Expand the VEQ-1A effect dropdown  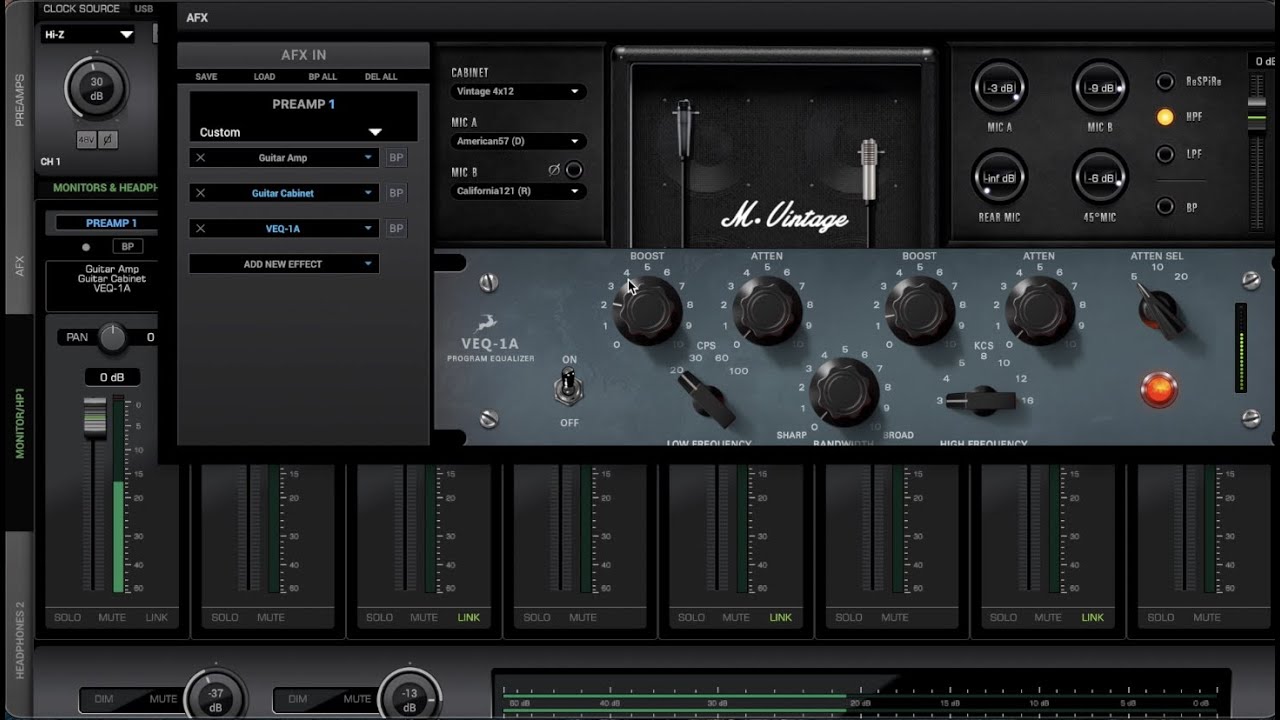(368, 229)
